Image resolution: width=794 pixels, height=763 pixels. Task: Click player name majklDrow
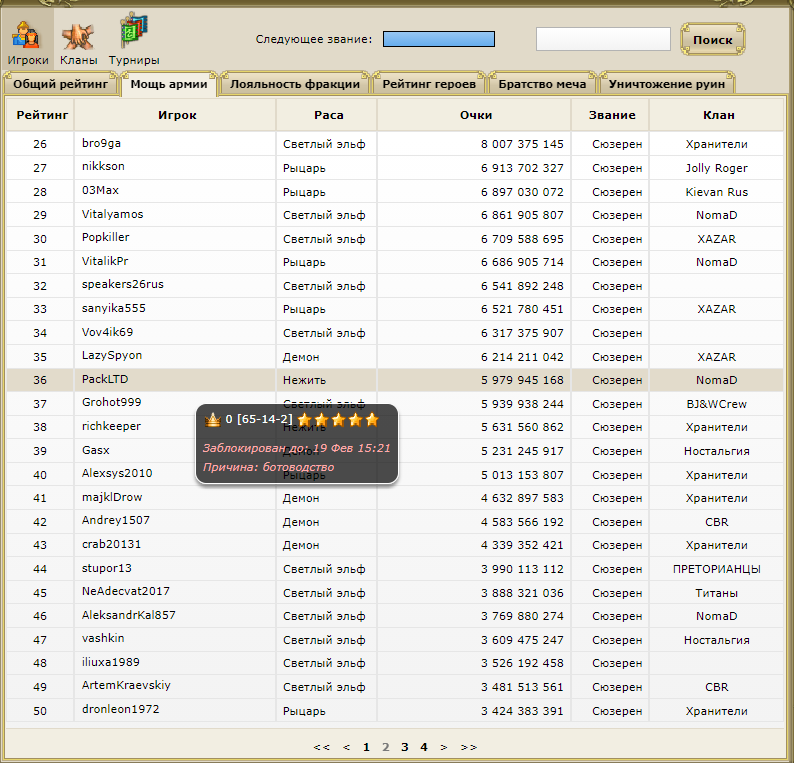(x=112, y=497)
